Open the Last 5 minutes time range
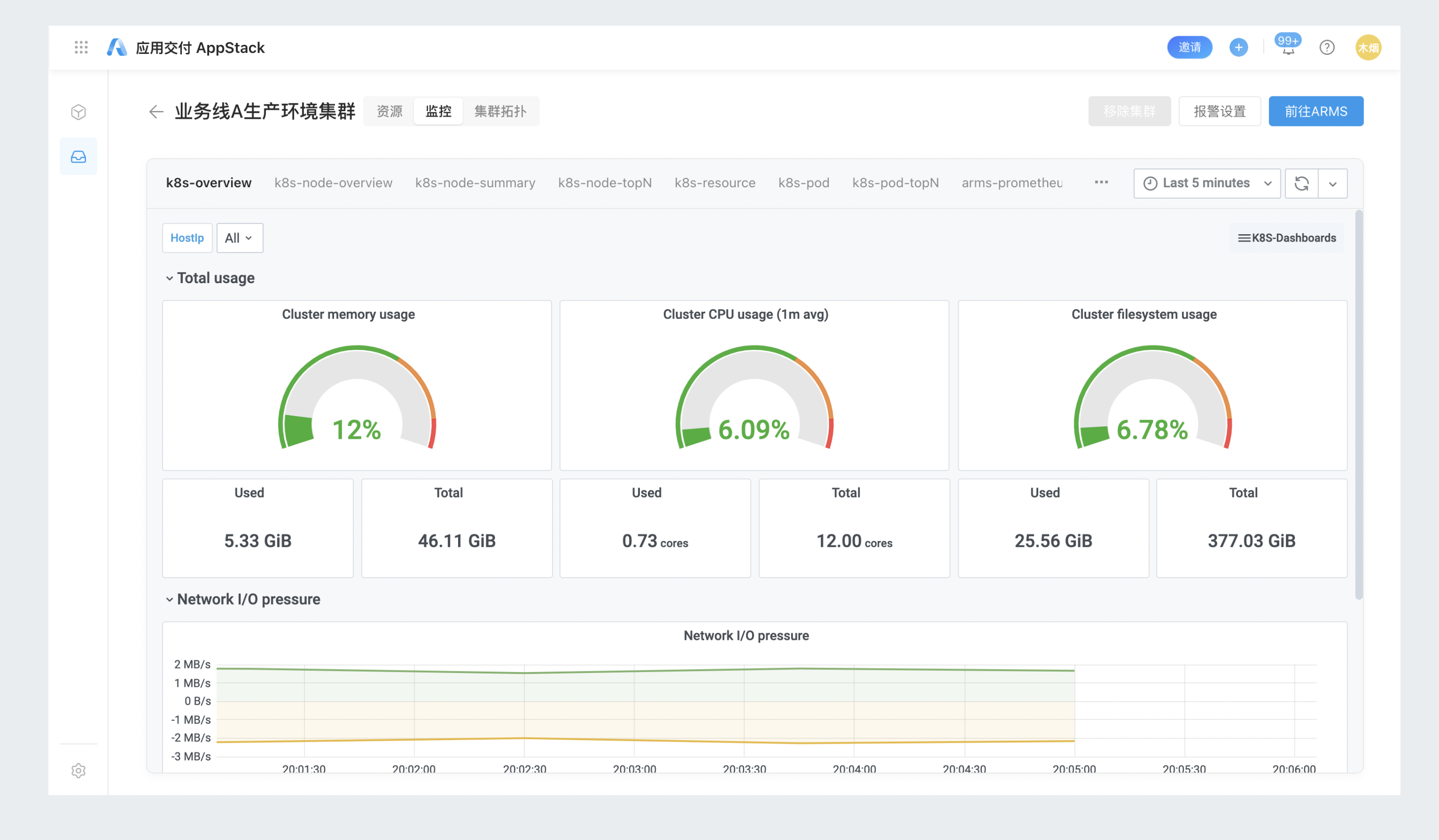 (x=1207, y=183)
